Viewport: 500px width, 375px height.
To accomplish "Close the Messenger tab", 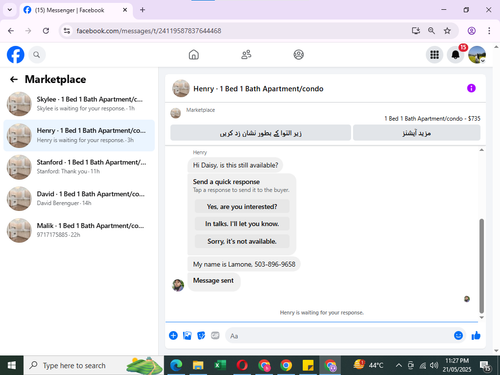I will click(x=125, y=10).
